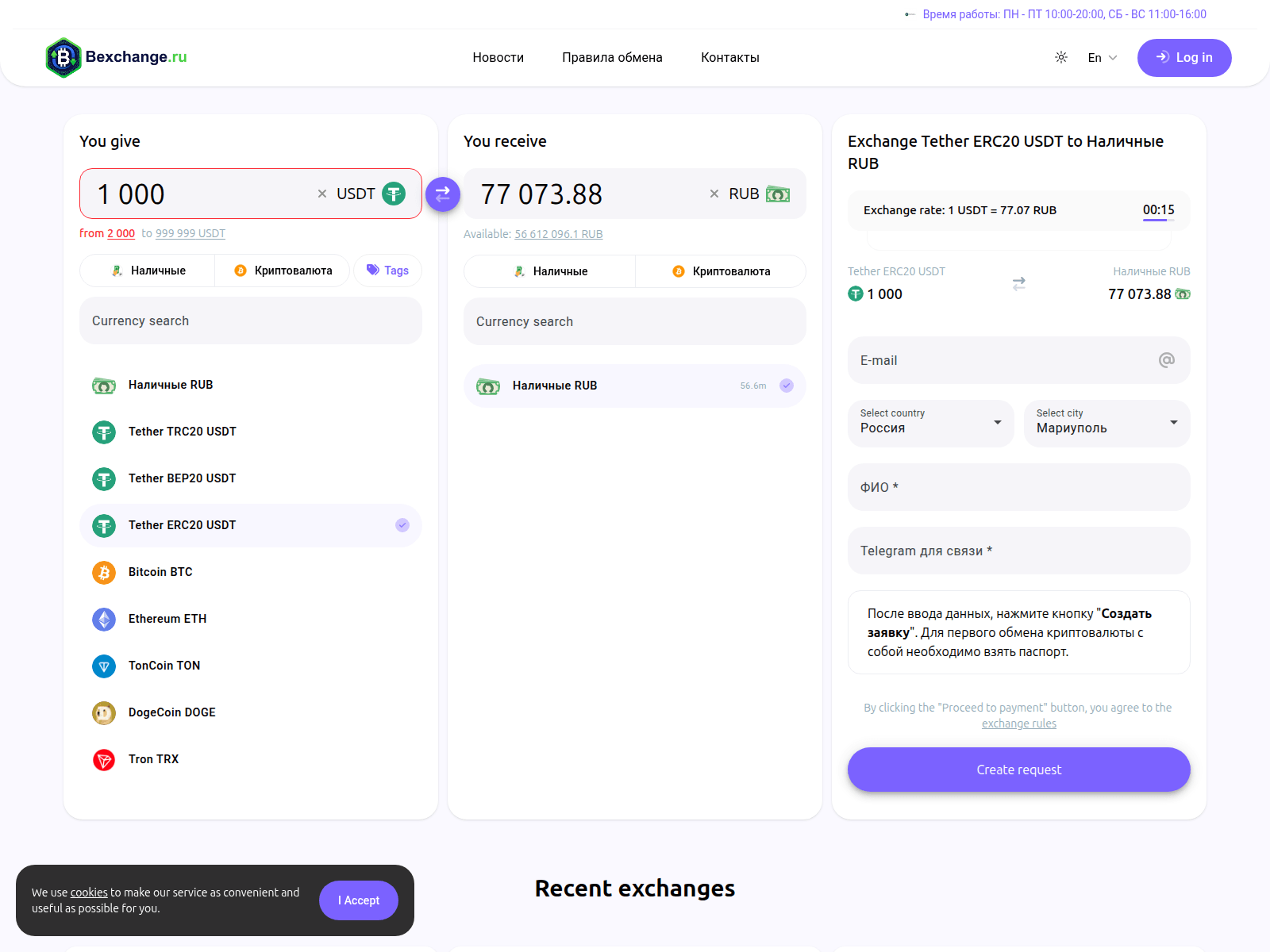Click the RUB cash icon in receive field
This screenshot has width=1270, height=952.
click(x=778, y=194)
